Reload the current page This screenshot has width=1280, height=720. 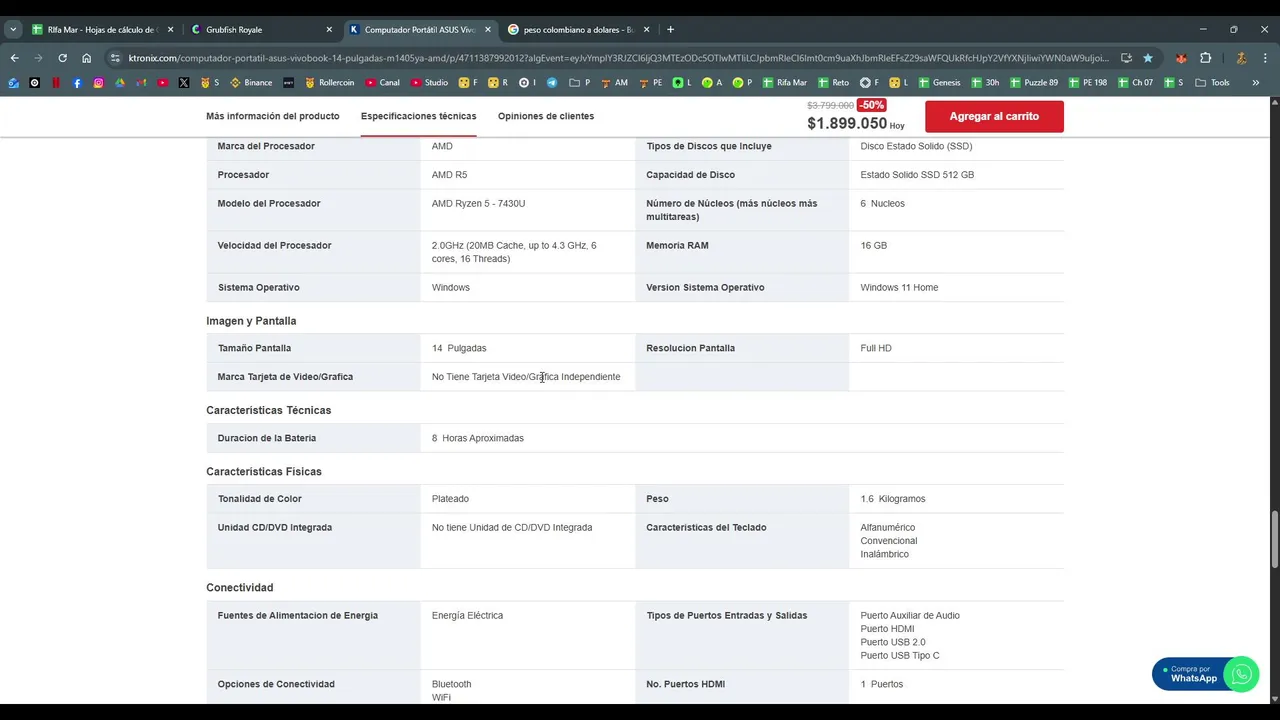[x=62, y=58]
